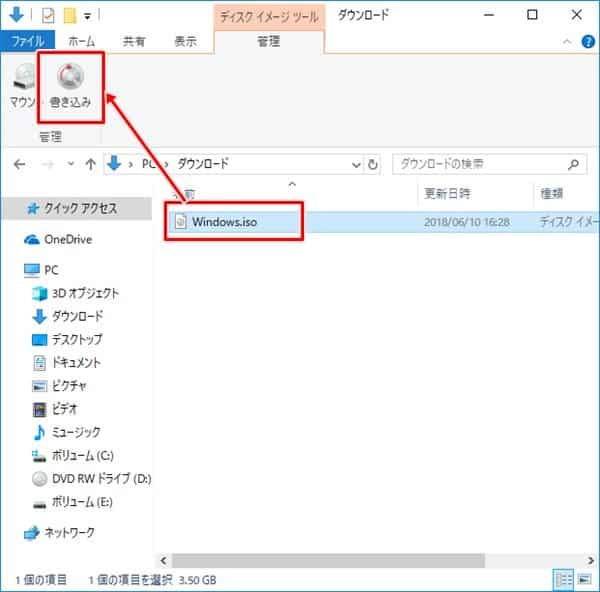Open the 3D オブジェクト folder

tap(85, 293)
